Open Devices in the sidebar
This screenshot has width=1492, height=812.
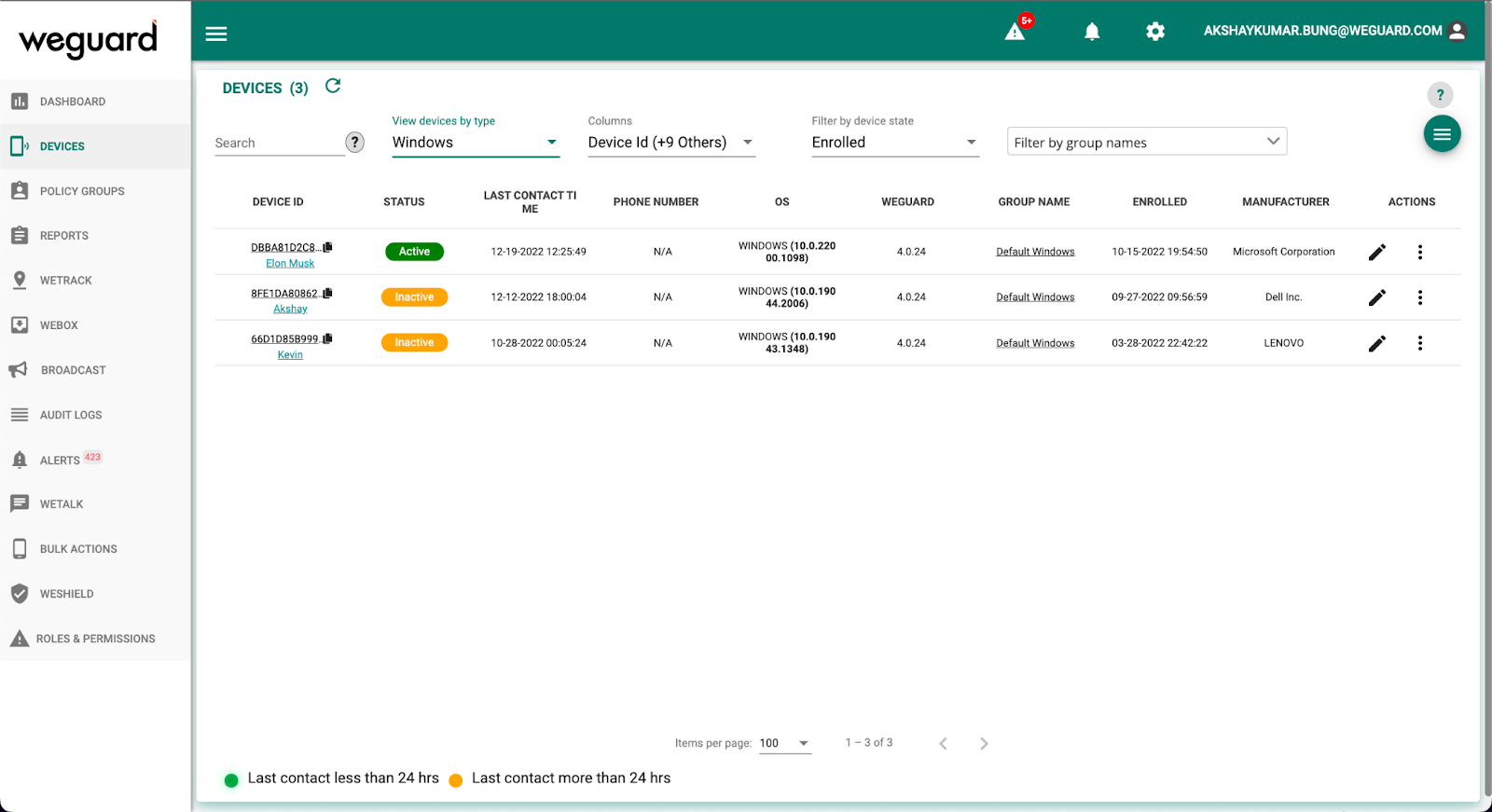(x=95, y=146)
